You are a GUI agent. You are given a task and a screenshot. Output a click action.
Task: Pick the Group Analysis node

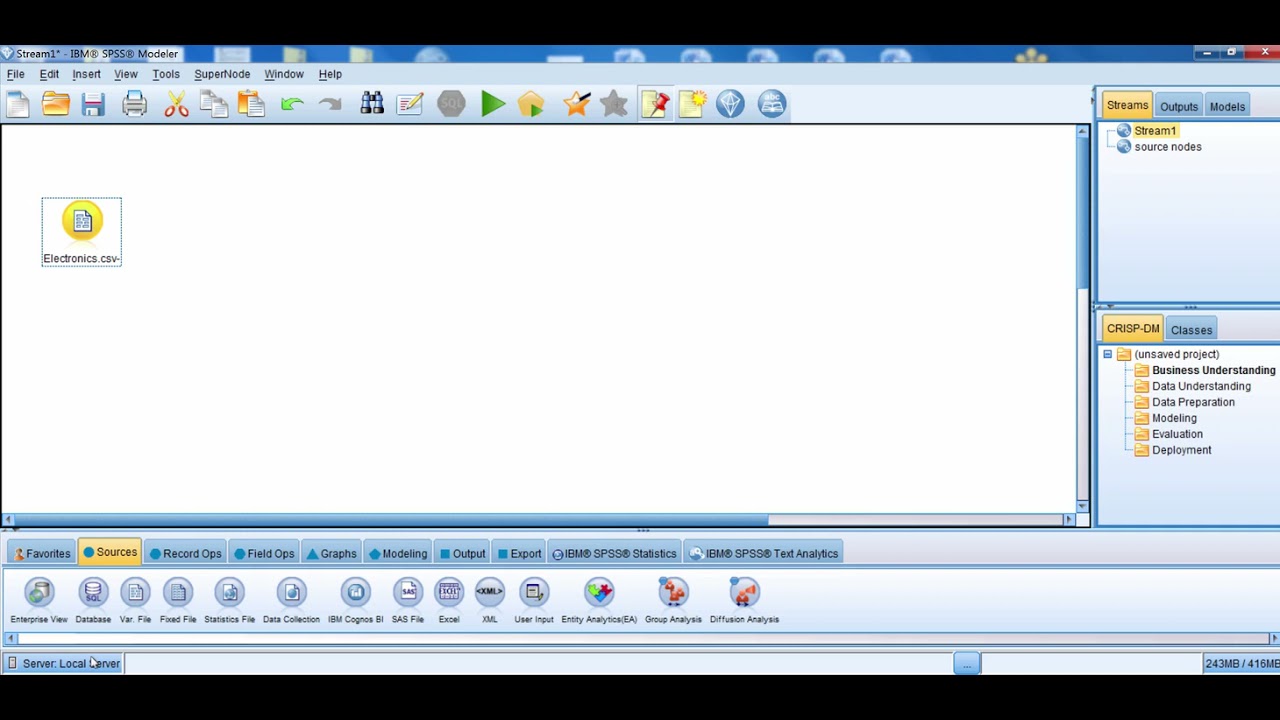[x=673, y=601]
